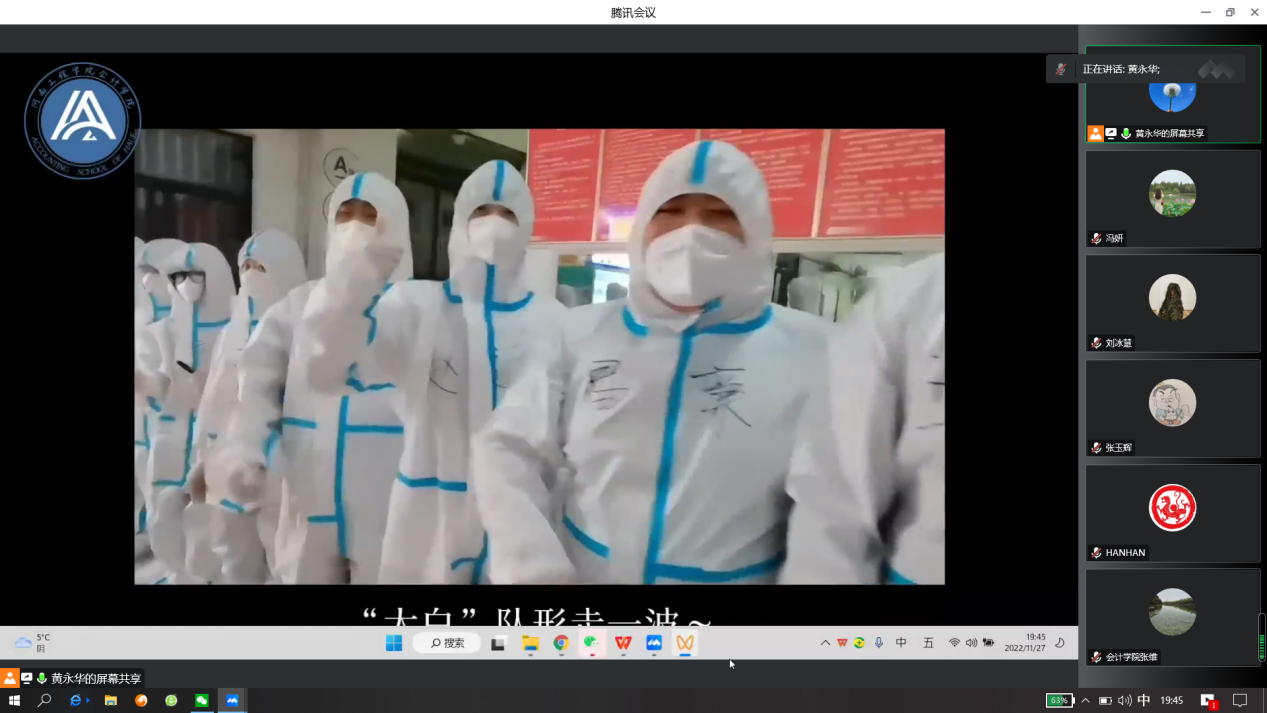The height and width of the screenshot is (713, 1267).
Task: Select HANHAN's participant video tile
Action: click(x=1173, y=513)
